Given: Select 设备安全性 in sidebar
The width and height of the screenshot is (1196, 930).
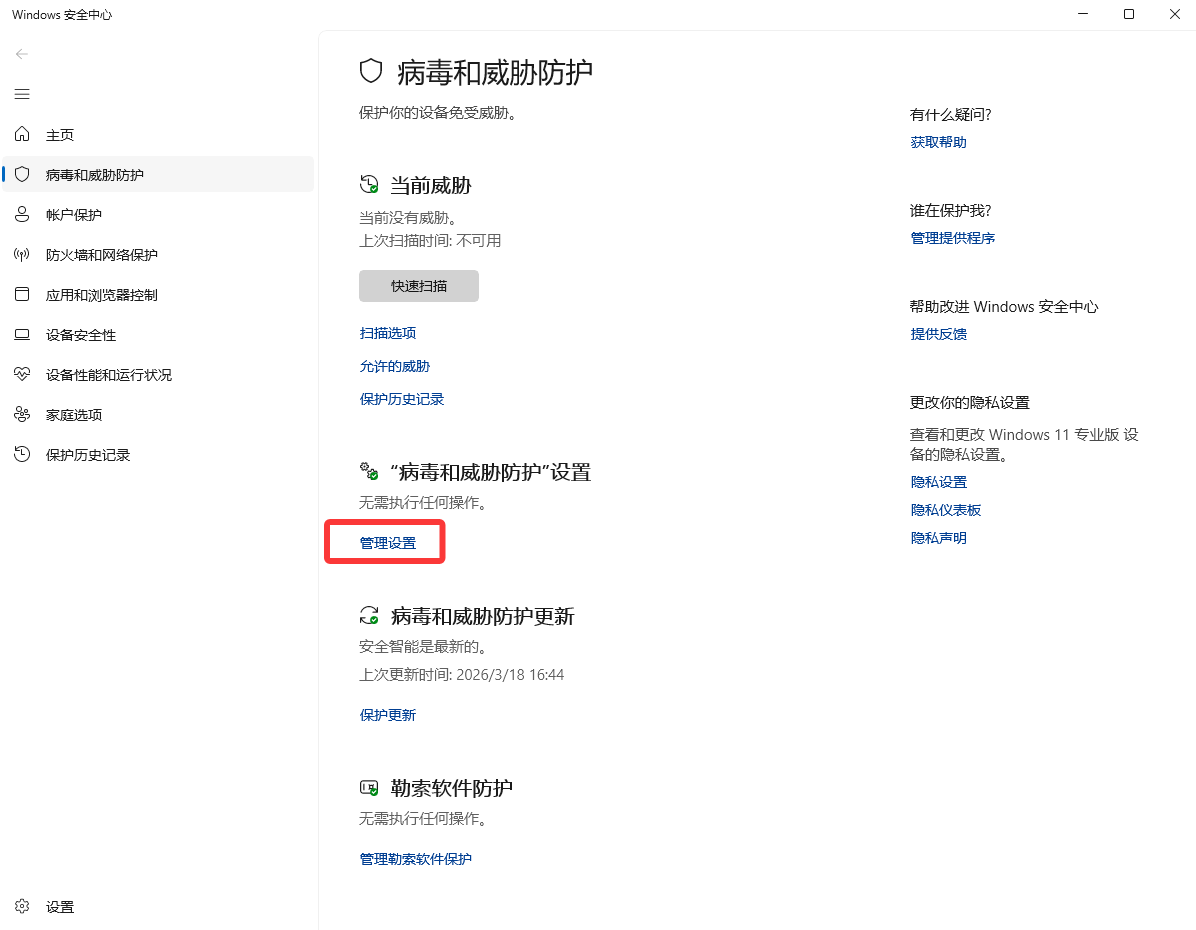Looking at the screenshot, I should coord(158,335).
